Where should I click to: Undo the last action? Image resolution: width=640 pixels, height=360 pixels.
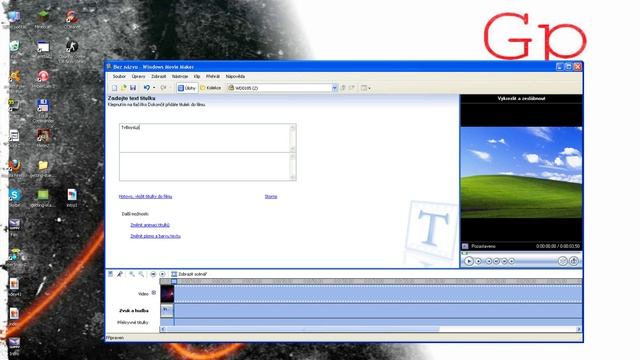coord(147,88)
